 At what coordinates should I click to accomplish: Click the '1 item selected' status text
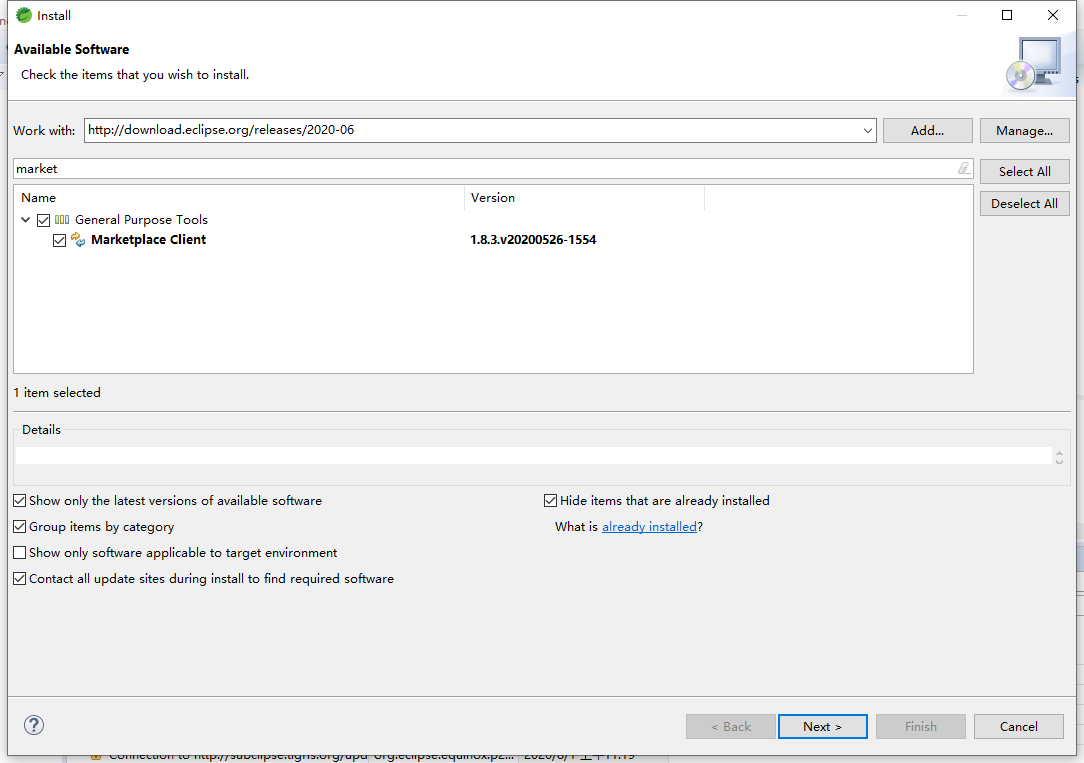click(x=57, y=393)
